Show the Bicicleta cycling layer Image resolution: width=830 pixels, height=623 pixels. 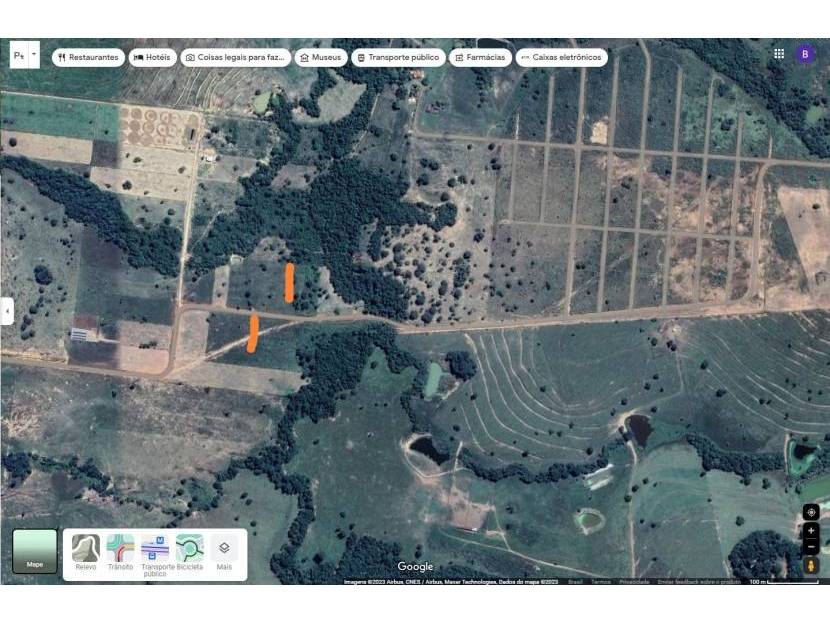click(190, 551)
